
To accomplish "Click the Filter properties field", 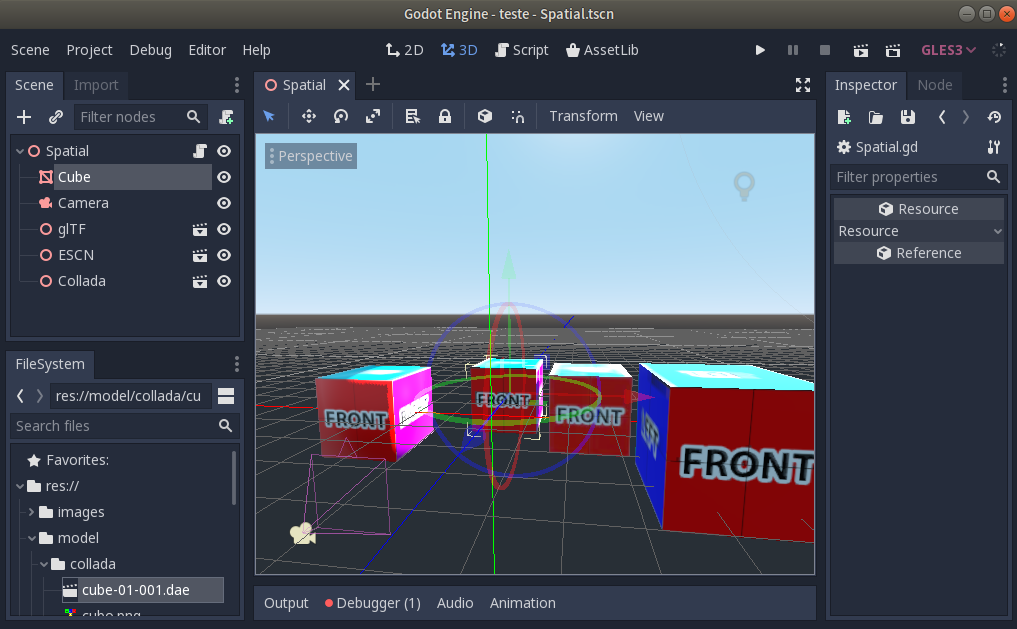I will pyautogui.click(x=918, y=177).
